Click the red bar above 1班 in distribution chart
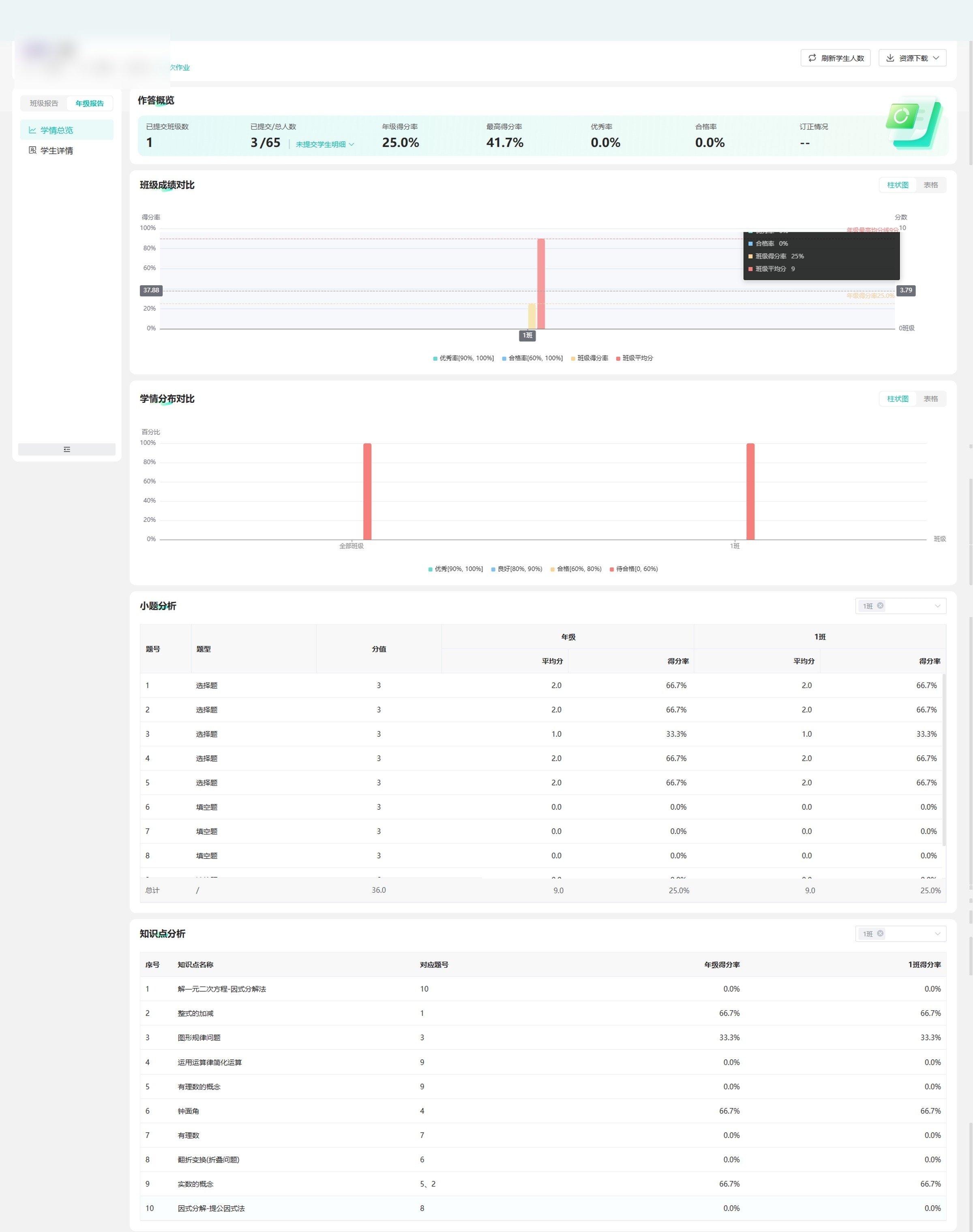The image size is (973, 1232). 750,491
